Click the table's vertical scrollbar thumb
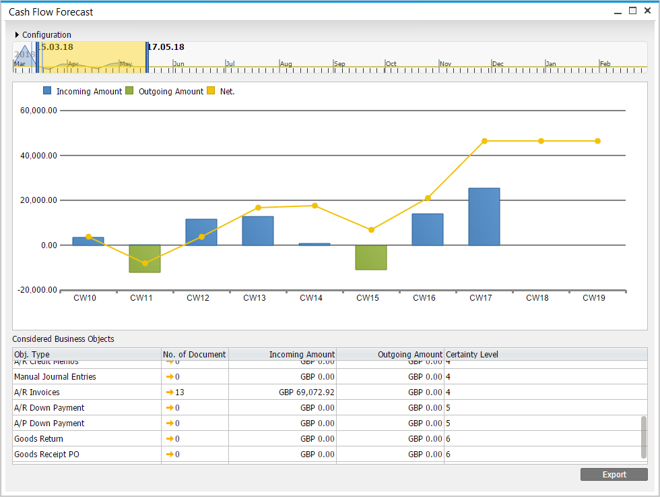660x497 pixels. point(643,436)
